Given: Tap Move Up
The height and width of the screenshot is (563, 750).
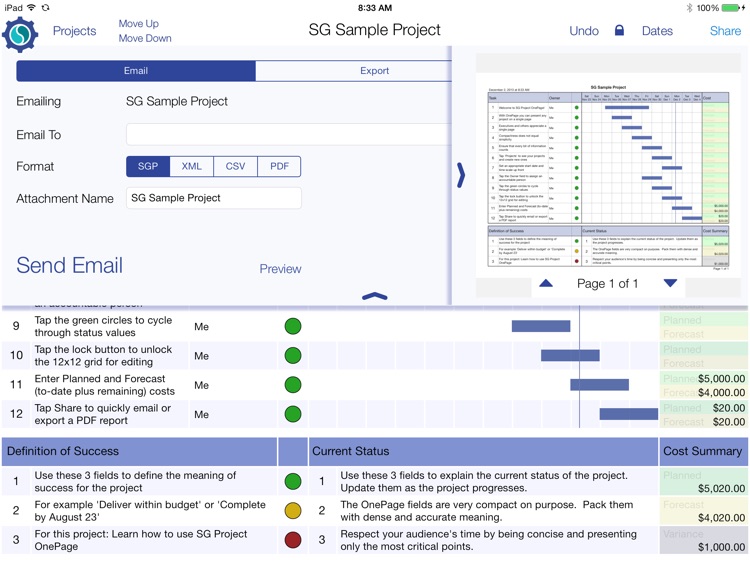Looking at the screenshot, I should coord(139,23).
